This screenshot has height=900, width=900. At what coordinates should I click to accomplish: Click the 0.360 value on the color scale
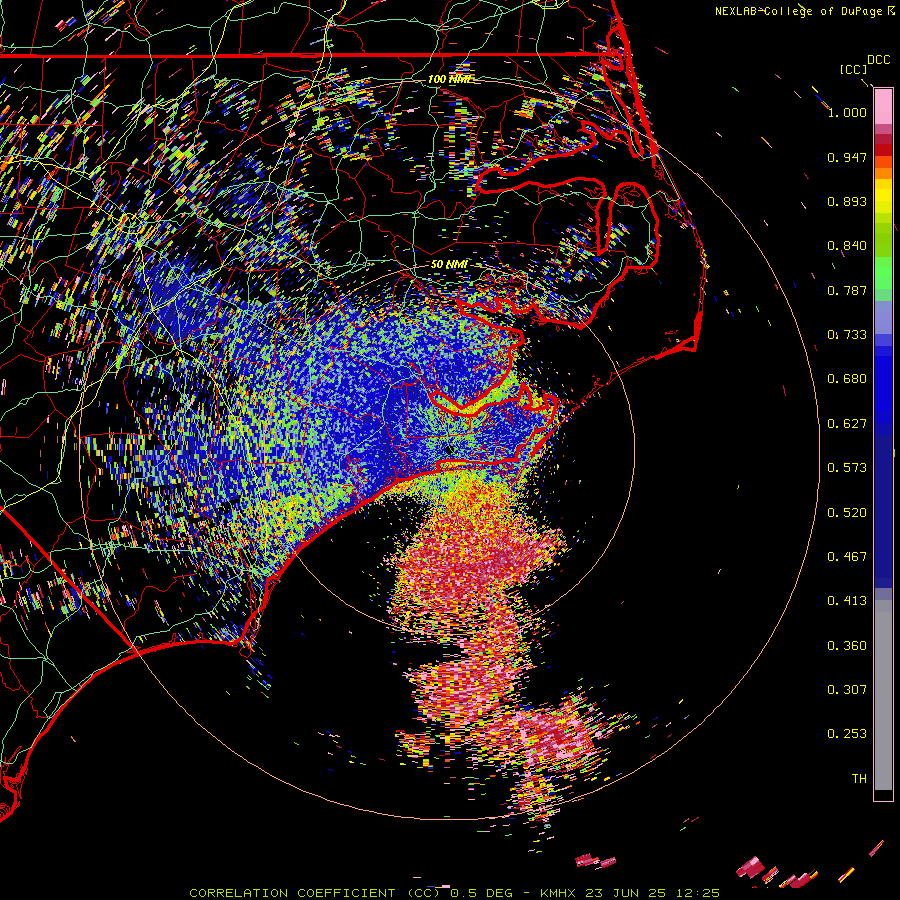(x=847, y=646)
